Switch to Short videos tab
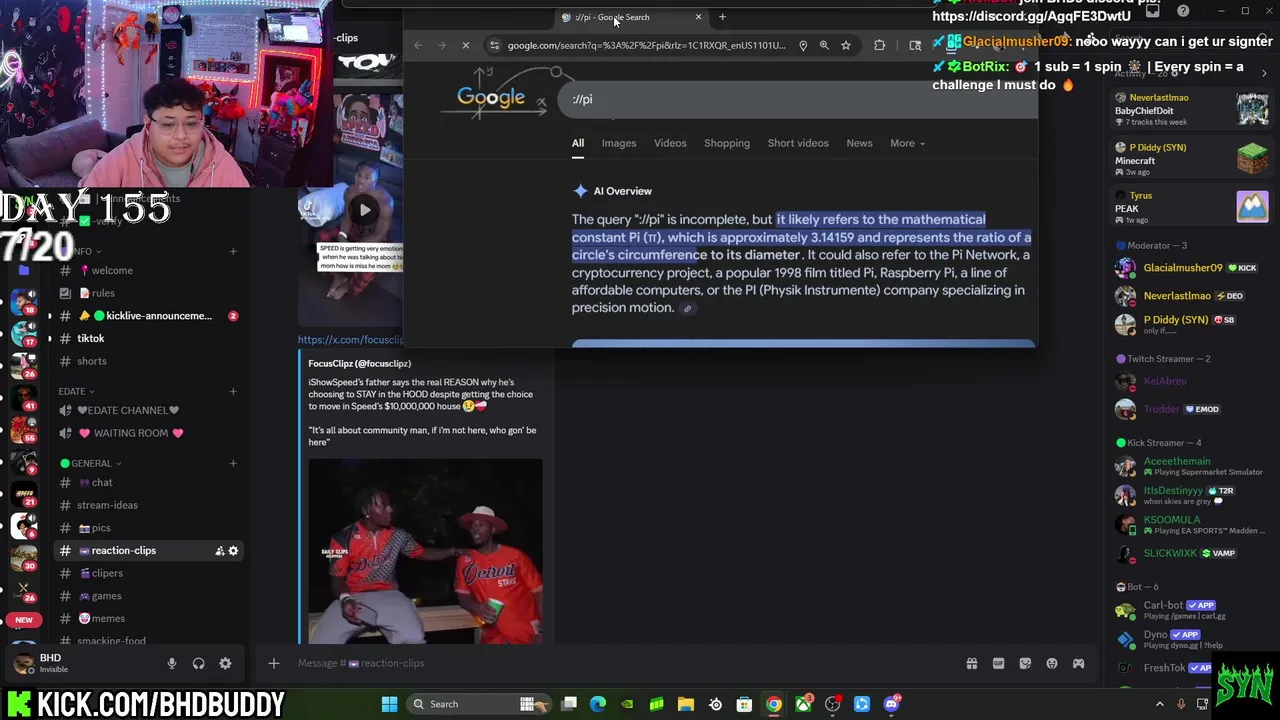Image resolution: width=1280 pixels, height=720 pixels. tap(798, 143)
